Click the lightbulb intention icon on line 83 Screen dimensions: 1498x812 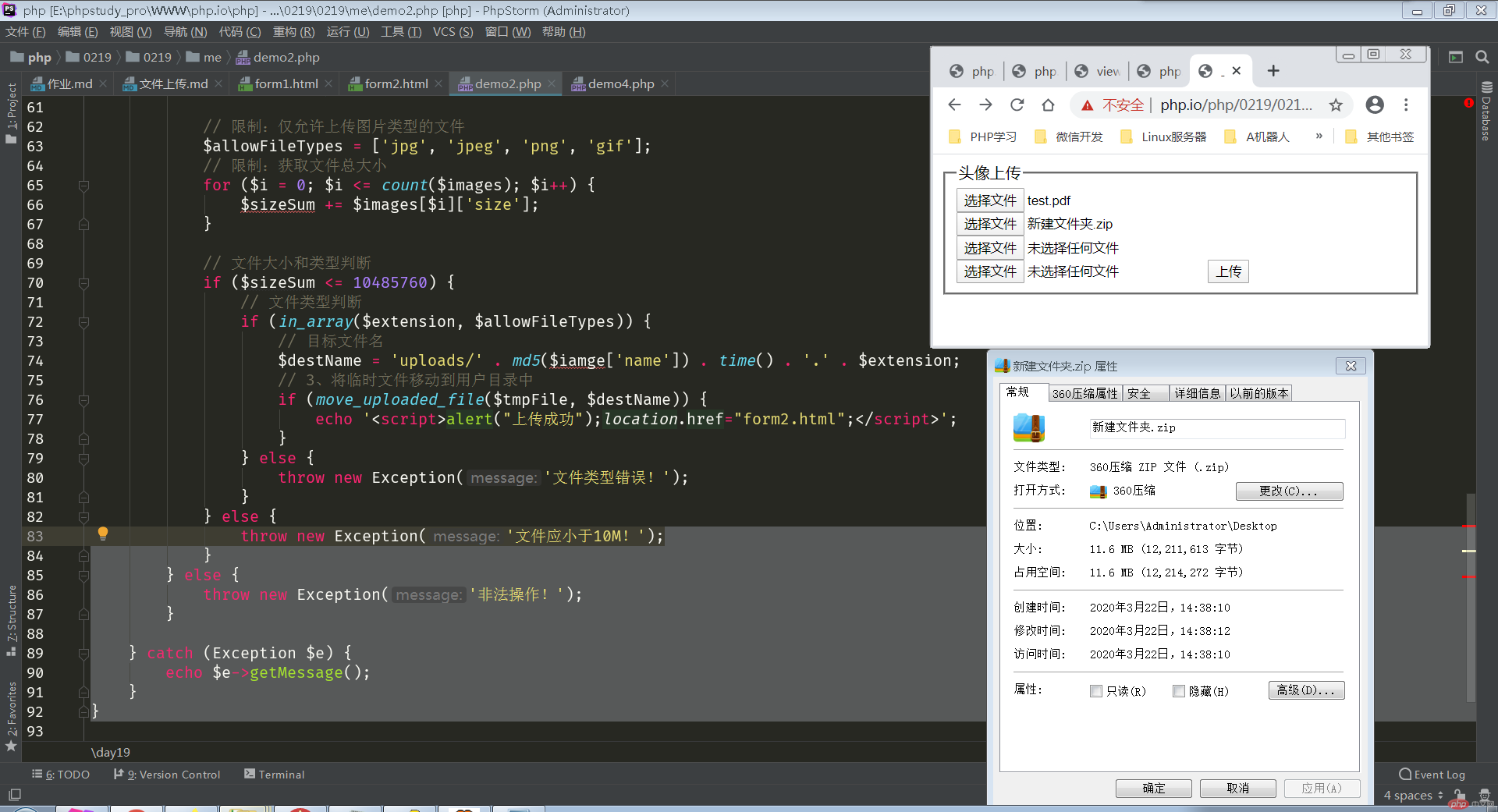(102, 534)
